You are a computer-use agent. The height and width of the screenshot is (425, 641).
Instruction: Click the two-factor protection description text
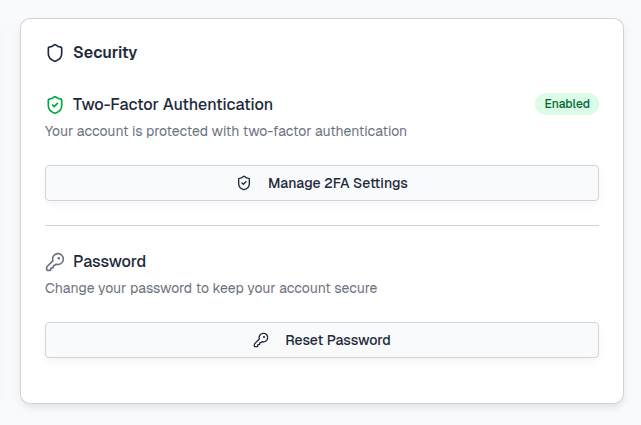(226, 130)
